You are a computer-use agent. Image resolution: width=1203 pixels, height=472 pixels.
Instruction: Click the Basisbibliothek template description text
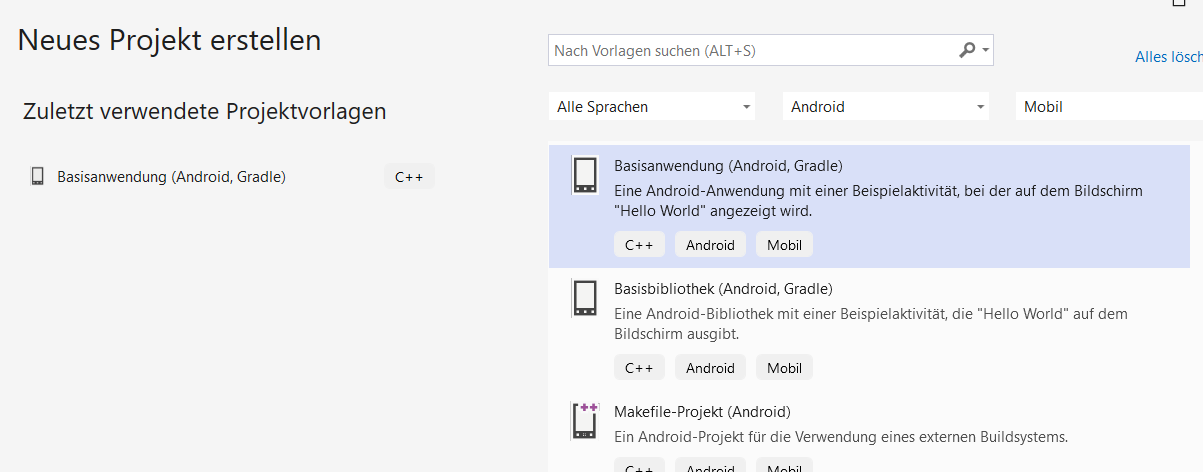871,324
